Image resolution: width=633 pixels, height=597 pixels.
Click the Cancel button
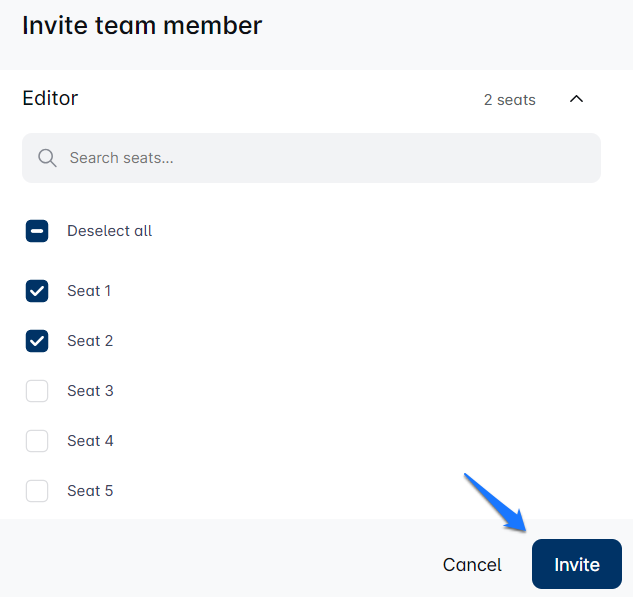[x=472, y=565]
